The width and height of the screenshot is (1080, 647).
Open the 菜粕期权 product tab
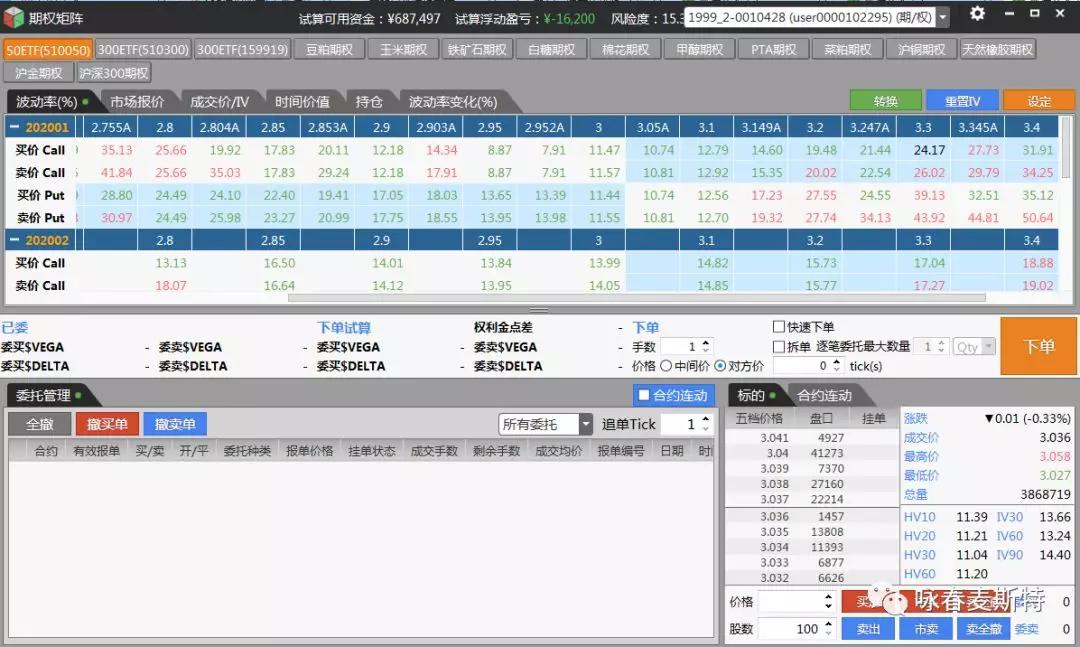point(847,50)
